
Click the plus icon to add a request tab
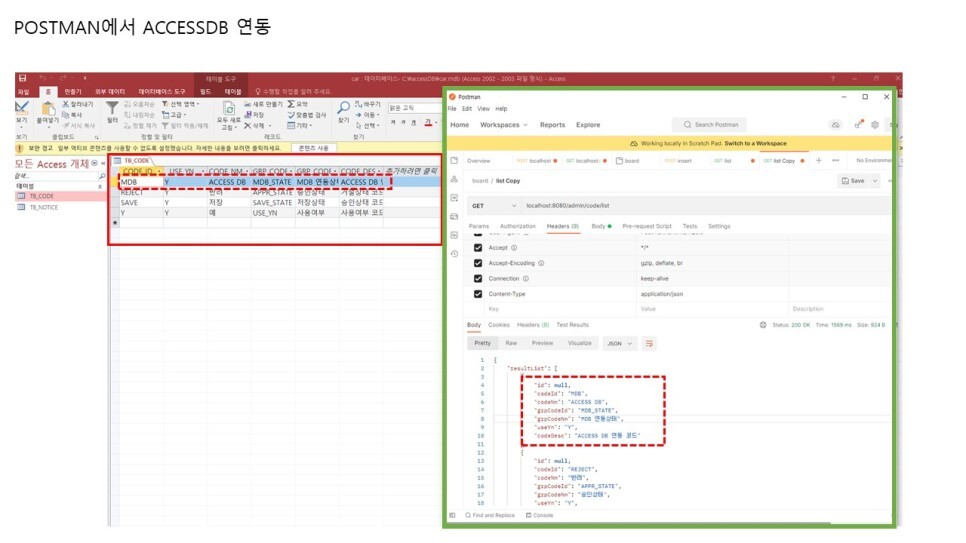tap(819, 160)
